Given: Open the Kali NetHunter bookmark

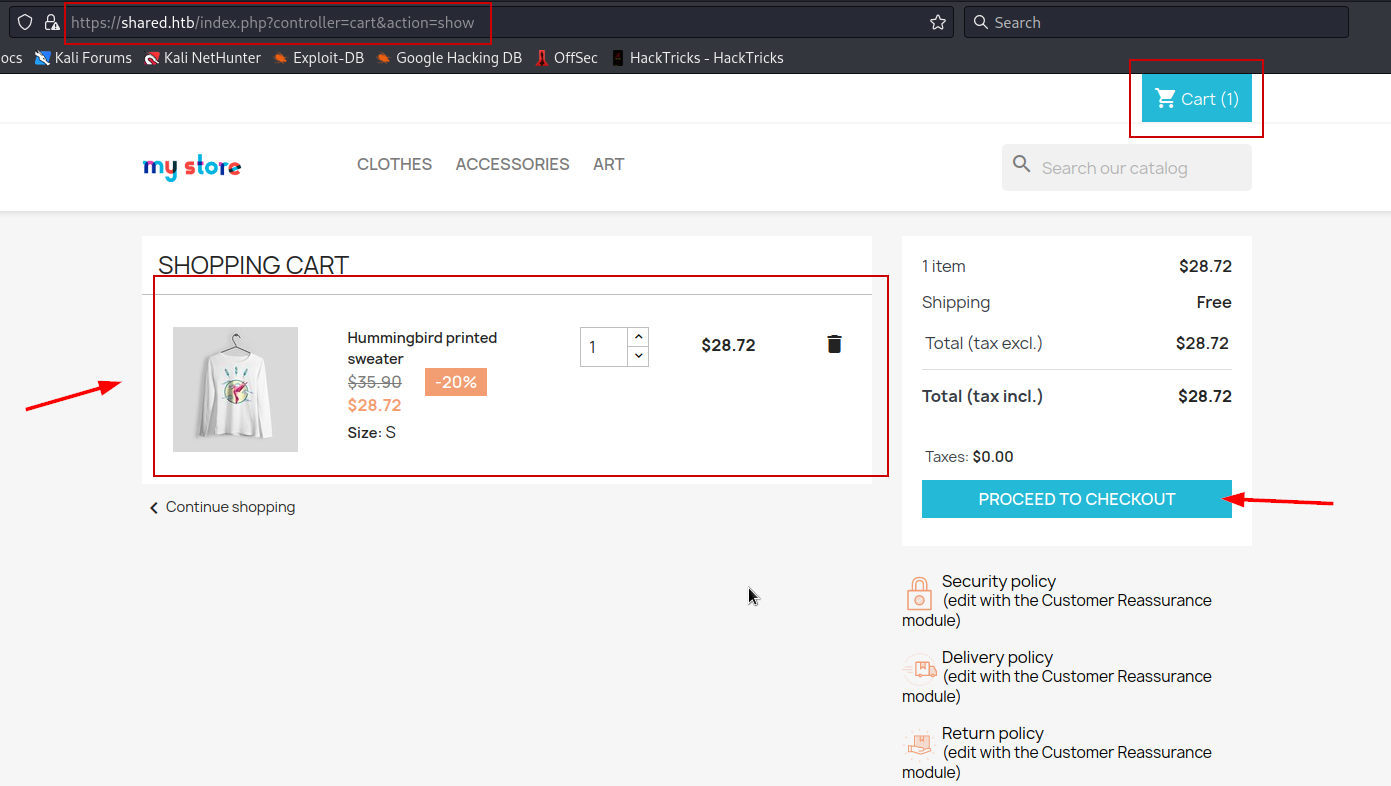Looking at the screenshot, I should (202, 58).
